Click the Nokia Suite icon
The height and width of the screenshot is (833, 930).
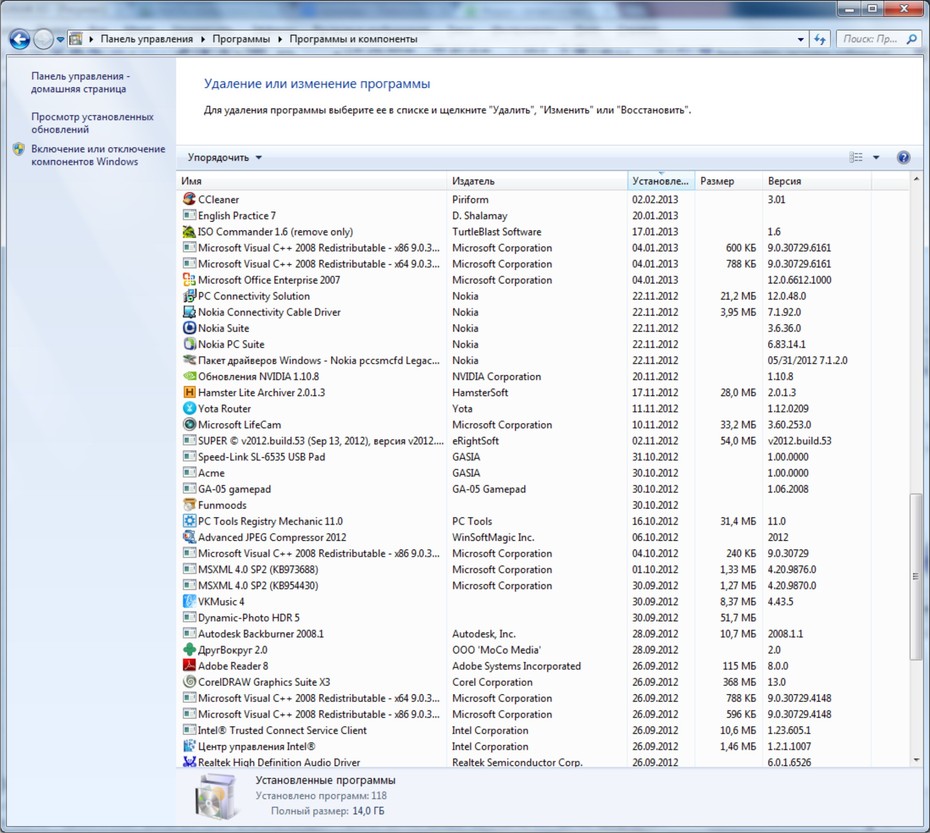coord(189,328)
